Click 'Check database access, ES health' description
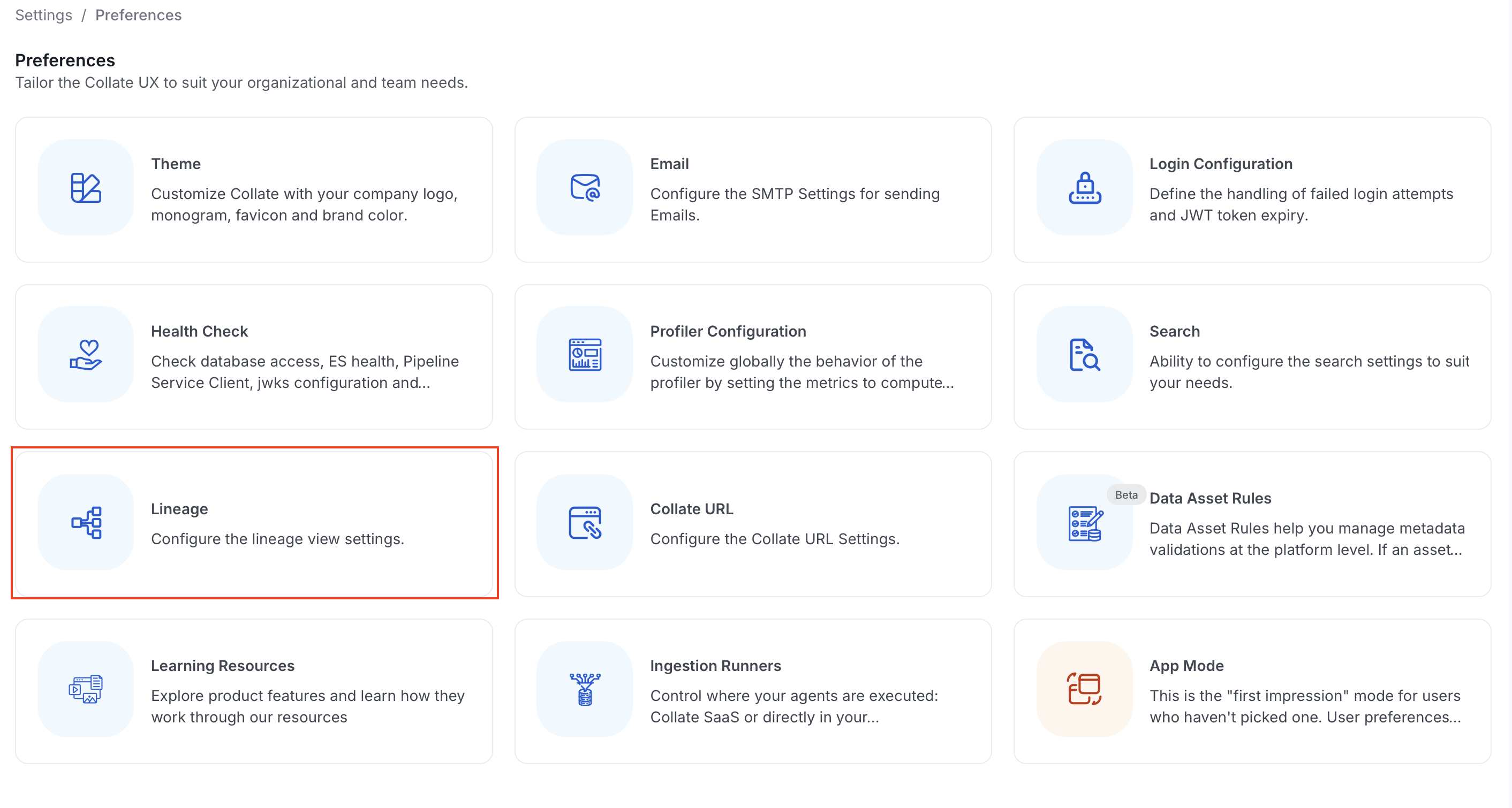This screenshot has height=808, width=1512. point(305,371)
